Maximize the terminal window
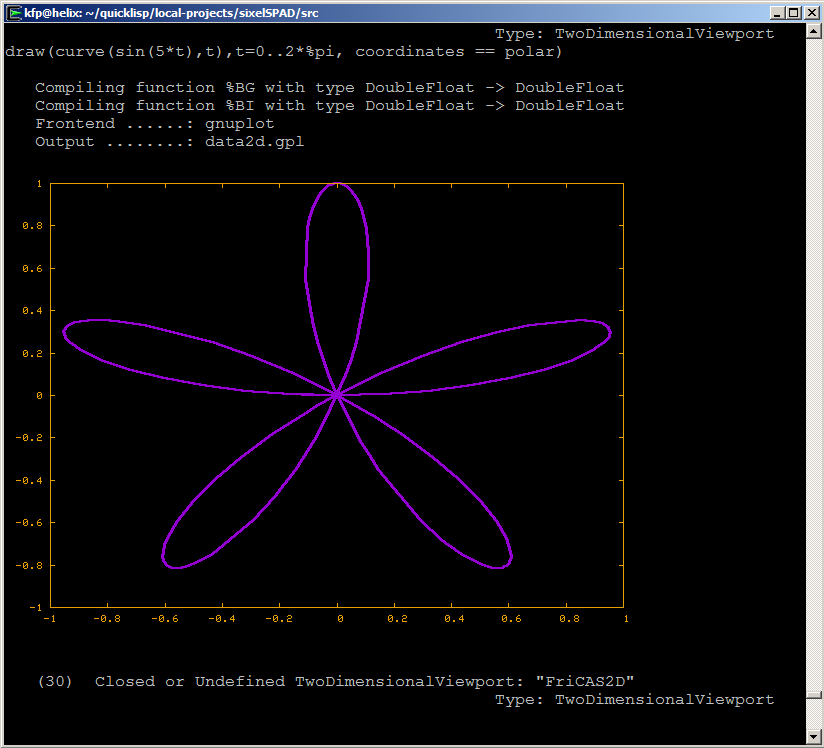The height and width of the screenshot is (748, 824). pyautogui.click(x=793, y=13)
